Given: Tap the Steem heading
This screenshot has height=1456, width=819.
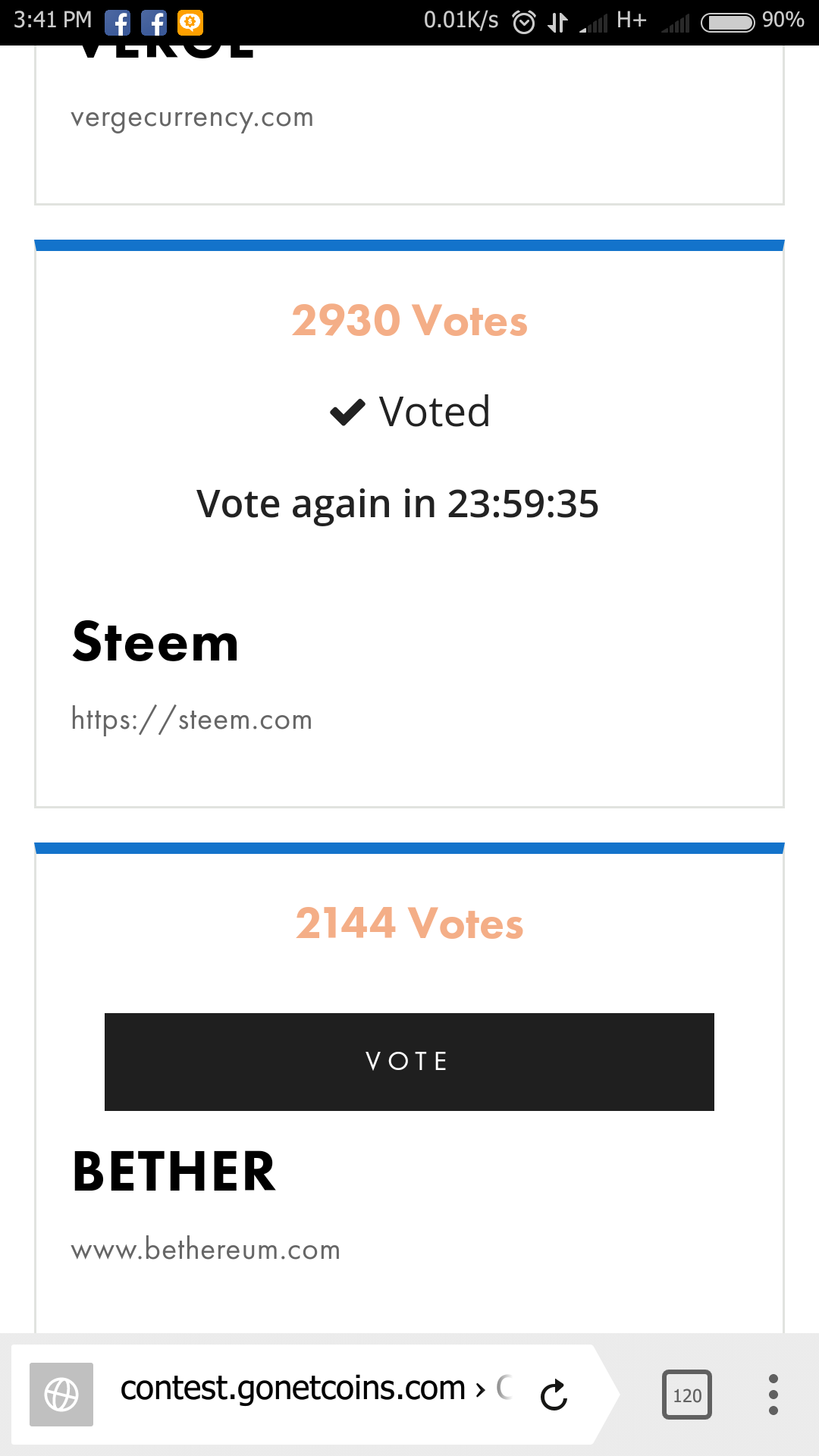Looking at the screenshot, I should pyautogui.click(x=155, y=642).
